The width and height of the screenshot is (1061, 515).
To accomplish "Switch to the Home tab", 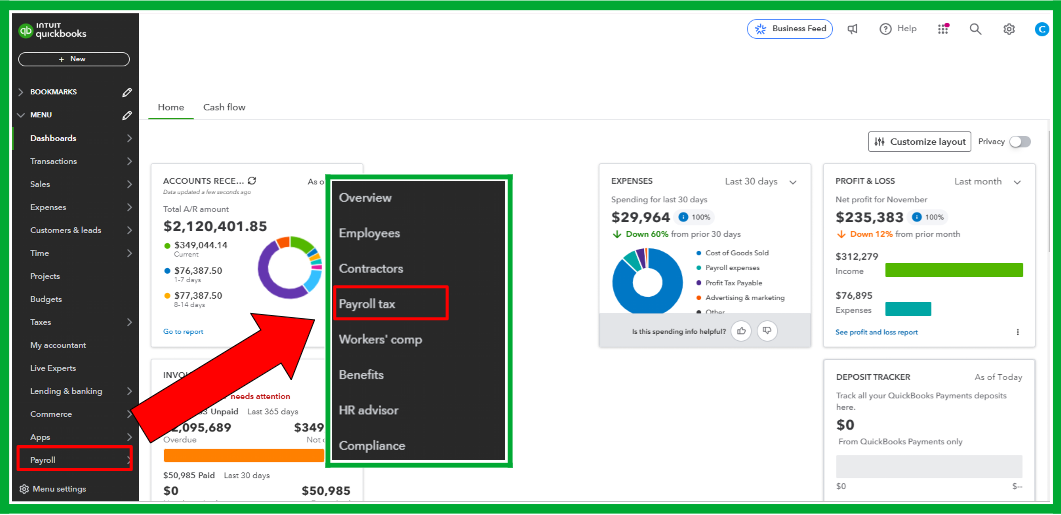I will tap(171, 107).
